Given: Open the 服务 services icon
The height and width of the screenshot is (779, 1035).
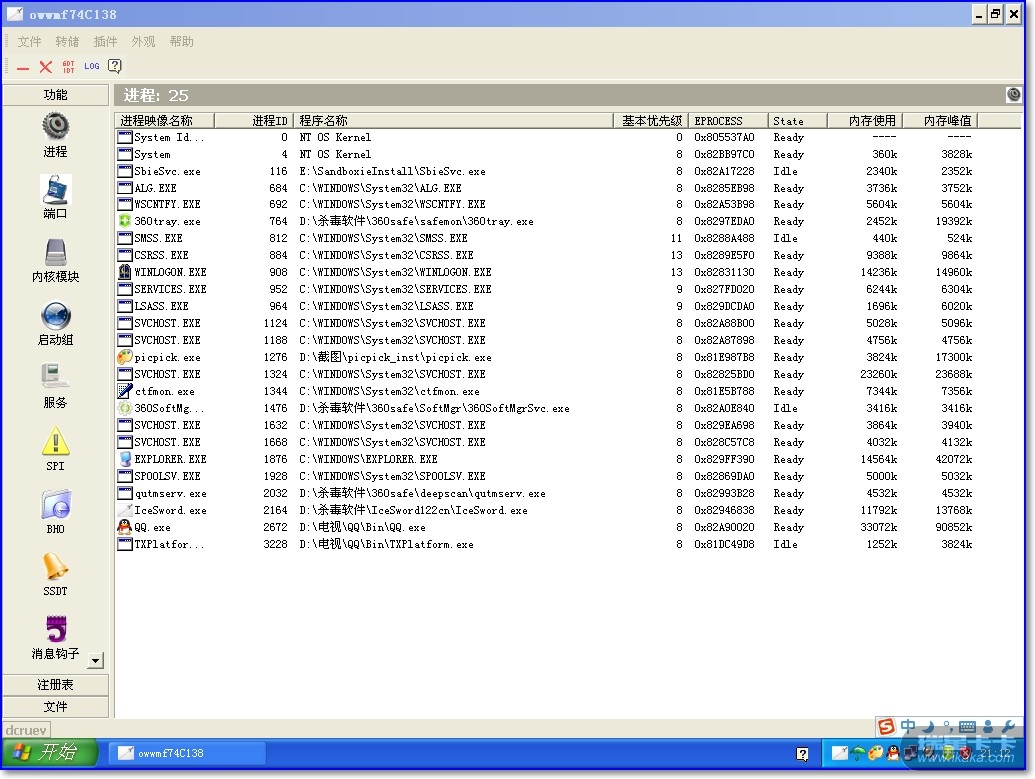Looking at the screenshot, I should tap(55, 377).
